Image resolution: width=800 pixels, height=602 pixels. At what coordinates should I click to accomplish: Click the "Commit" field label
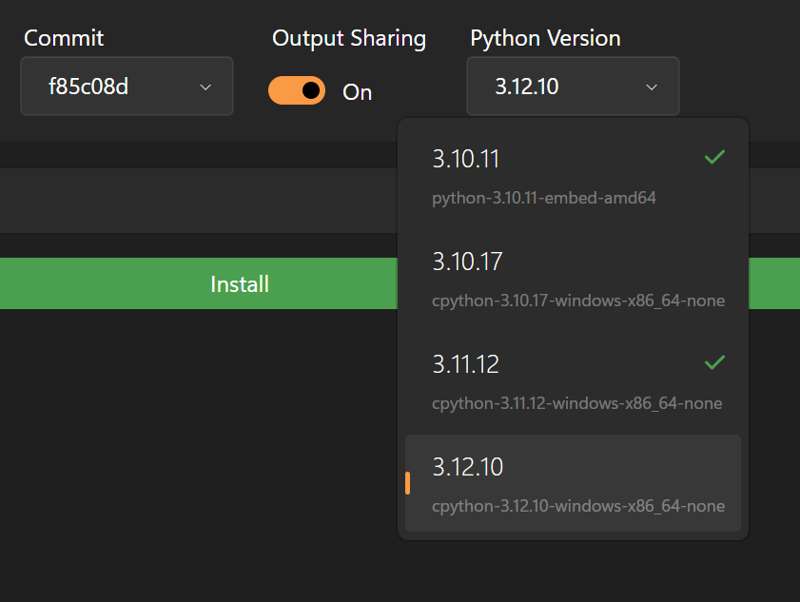click(64, 38)
